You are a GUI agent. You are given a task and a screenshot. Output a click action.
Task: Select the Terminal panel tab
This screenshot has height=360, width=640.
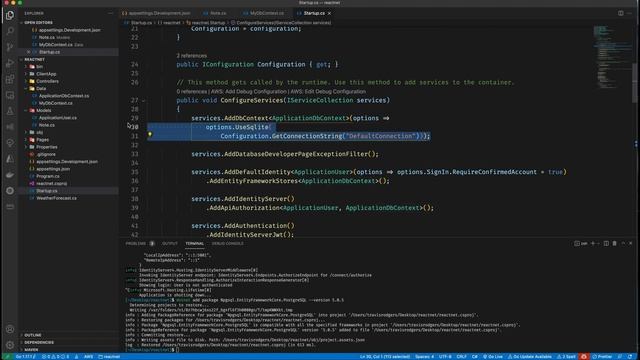point(194,244)
